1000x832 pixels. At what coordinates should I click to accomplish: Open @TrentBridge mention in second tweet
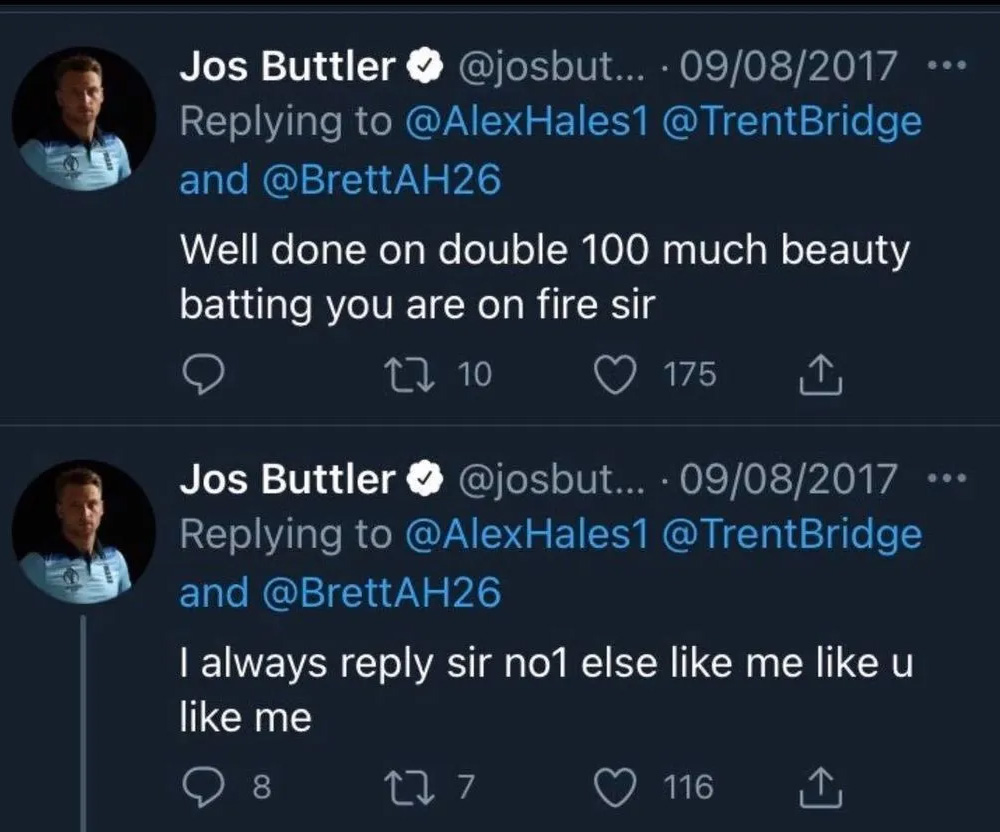click(791, 535)
